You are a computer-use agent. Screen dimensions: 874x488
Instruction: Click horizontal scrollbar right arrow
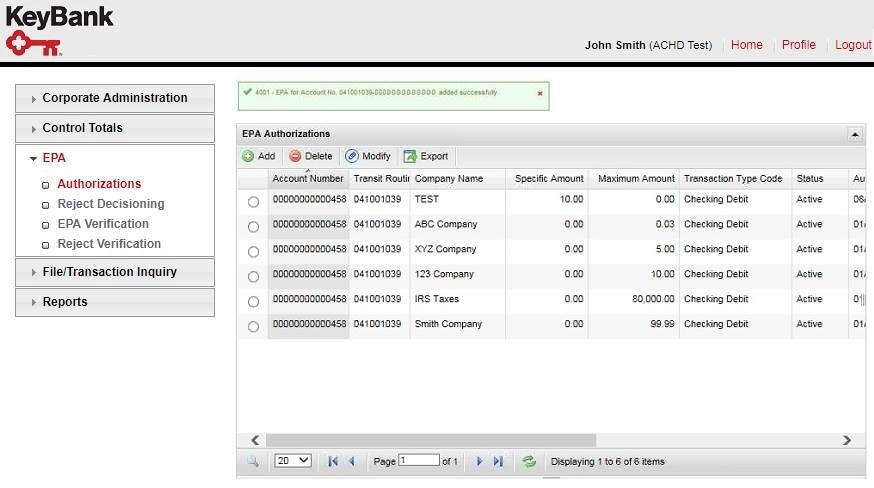click(847, 440)
